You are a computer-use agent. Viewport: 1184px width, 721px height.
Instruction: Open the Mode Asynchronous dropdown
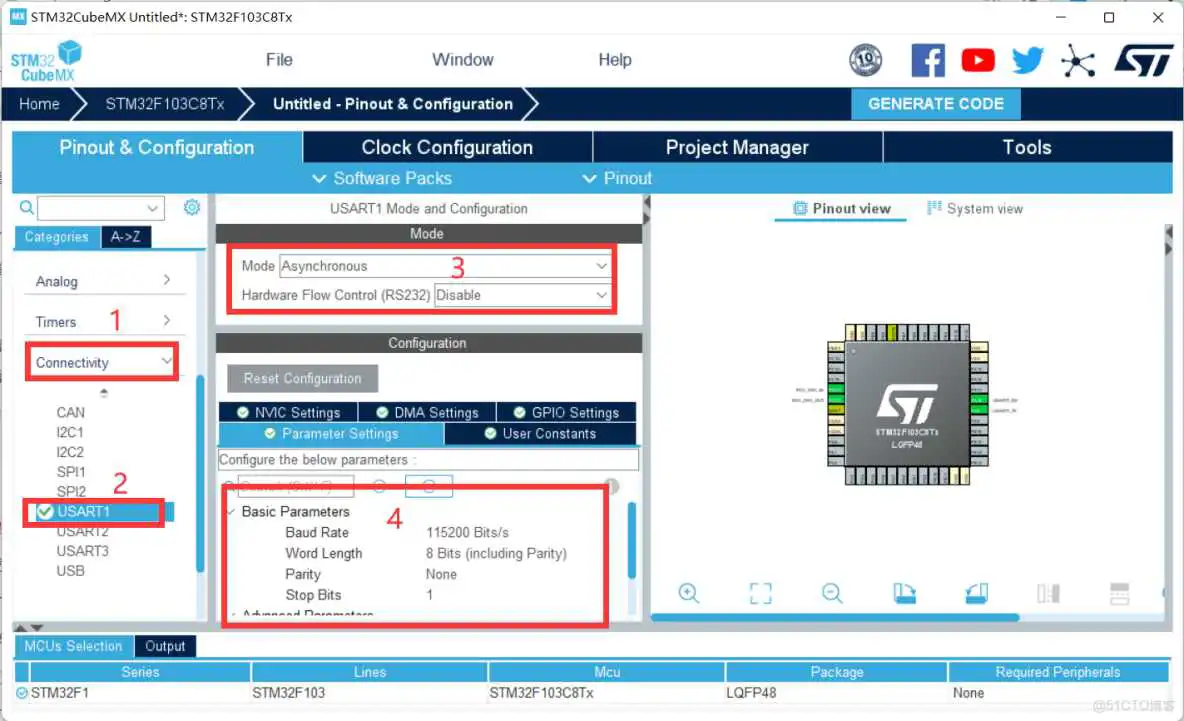pyautogui.click(x=445, y=266)
